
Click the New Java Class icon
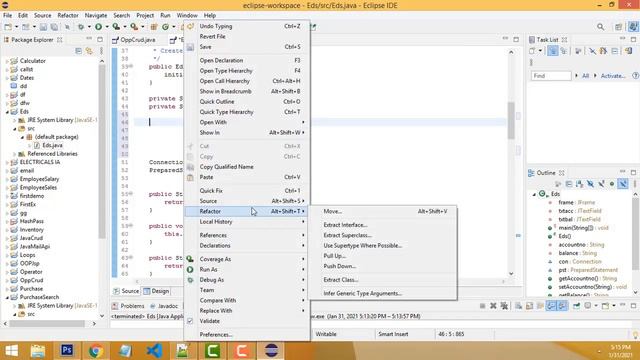tap(165, 27)
